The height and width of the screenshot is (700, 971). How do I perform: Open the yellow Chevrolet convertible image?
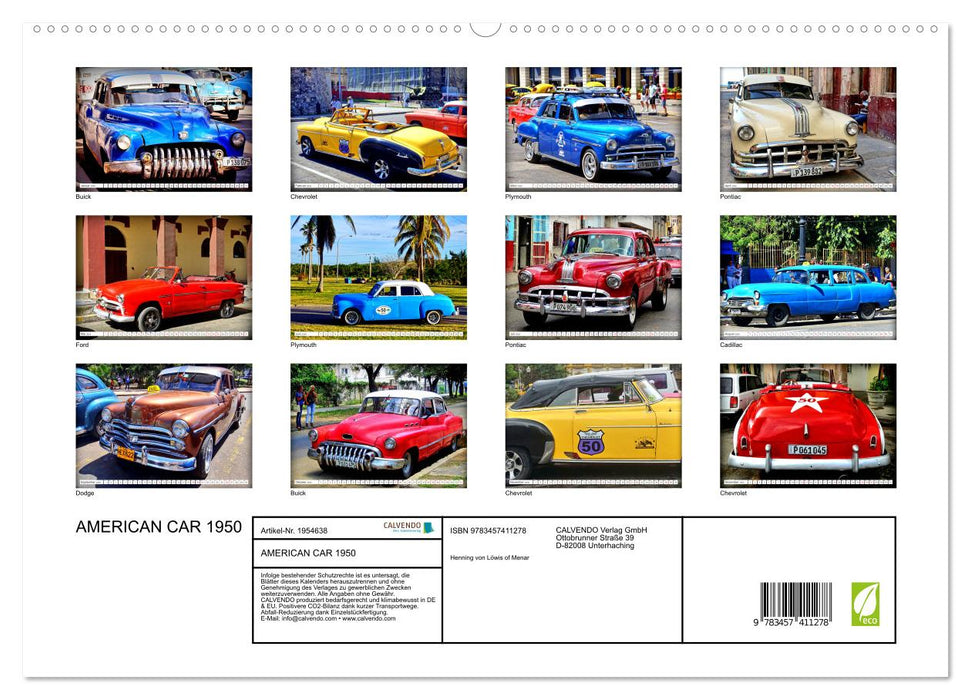pos(376,127)
